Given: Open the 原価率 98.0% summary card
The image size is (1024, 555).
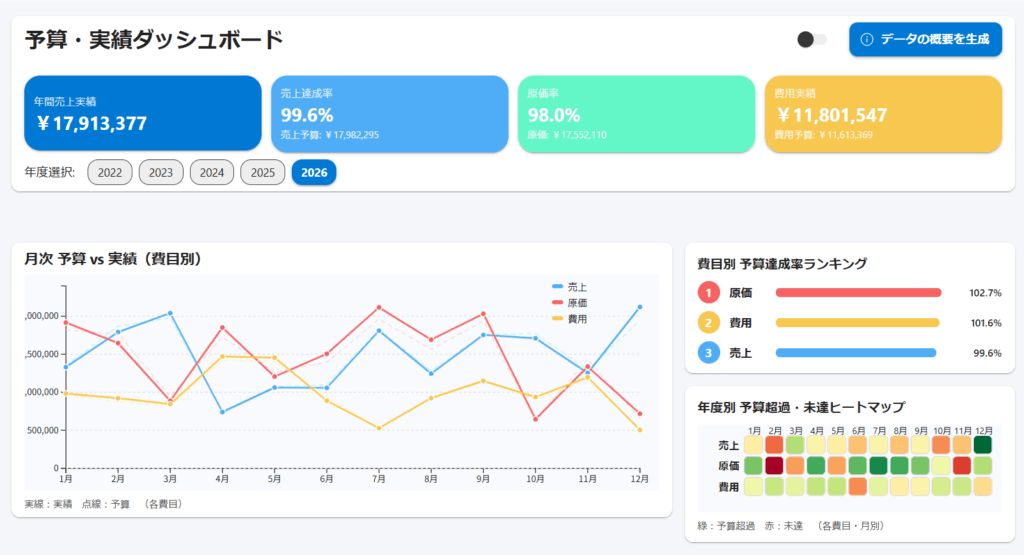Looking at the screenshot, I should coord(636,114).
